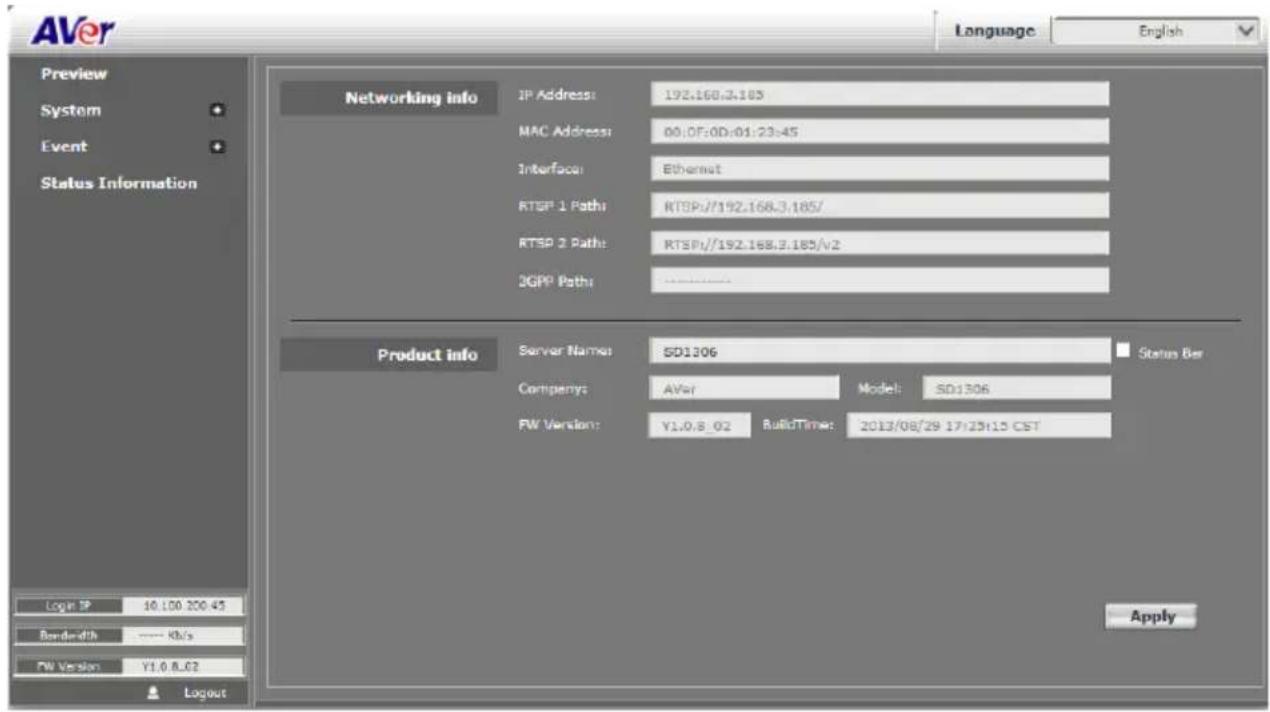Click the Interface field showing Ethernet

point(880,169)
